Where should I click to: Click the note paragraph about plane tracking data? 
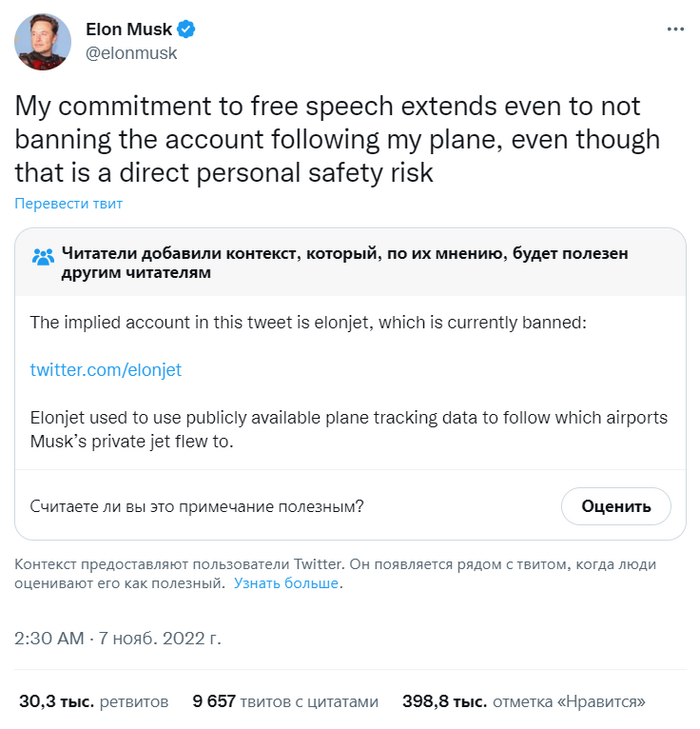(349, 429)
